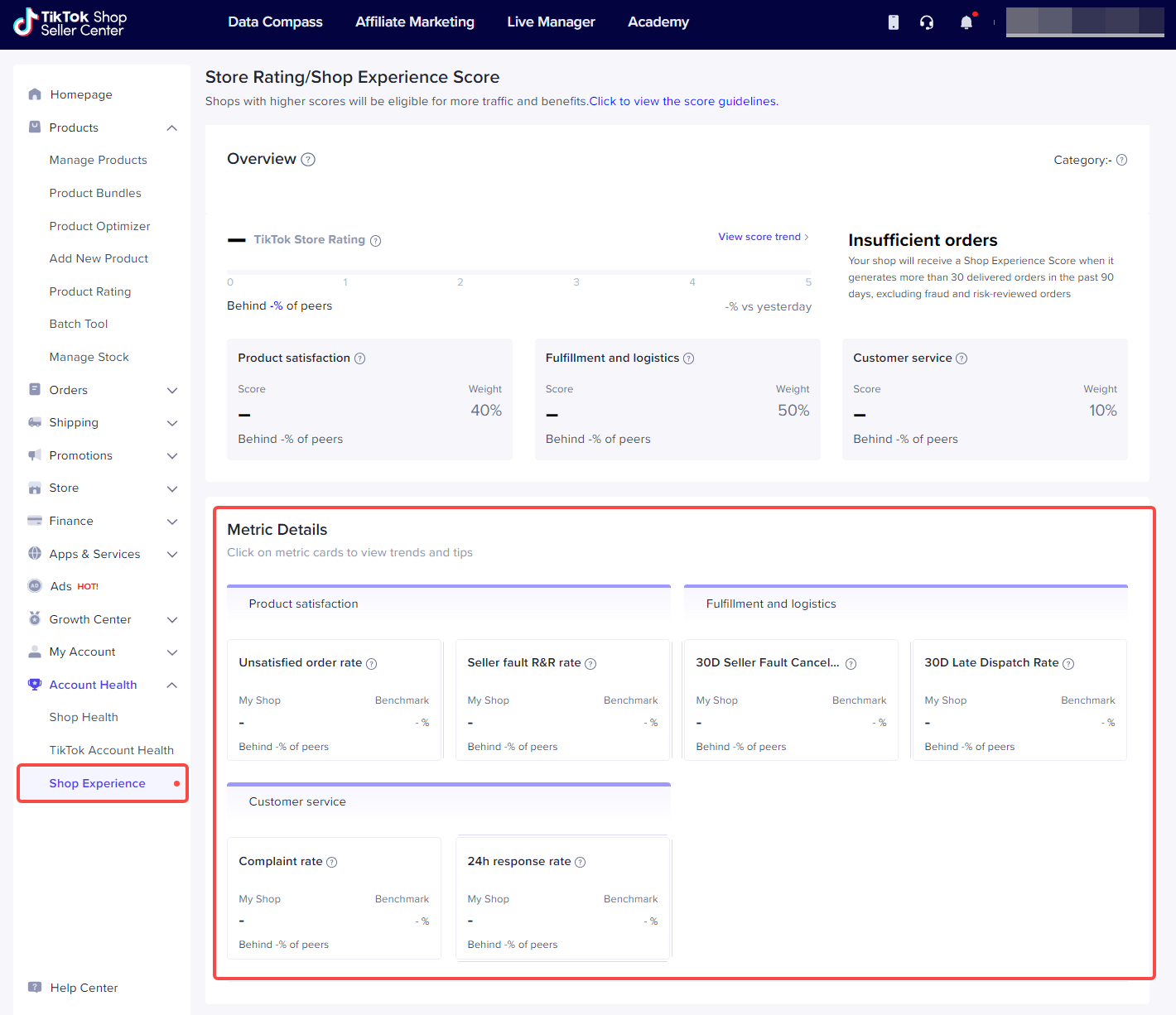Open the Data Compass menu
Image resolution: width=1176 pixels, height=1015 pixels.
click(x=275, y=22)
